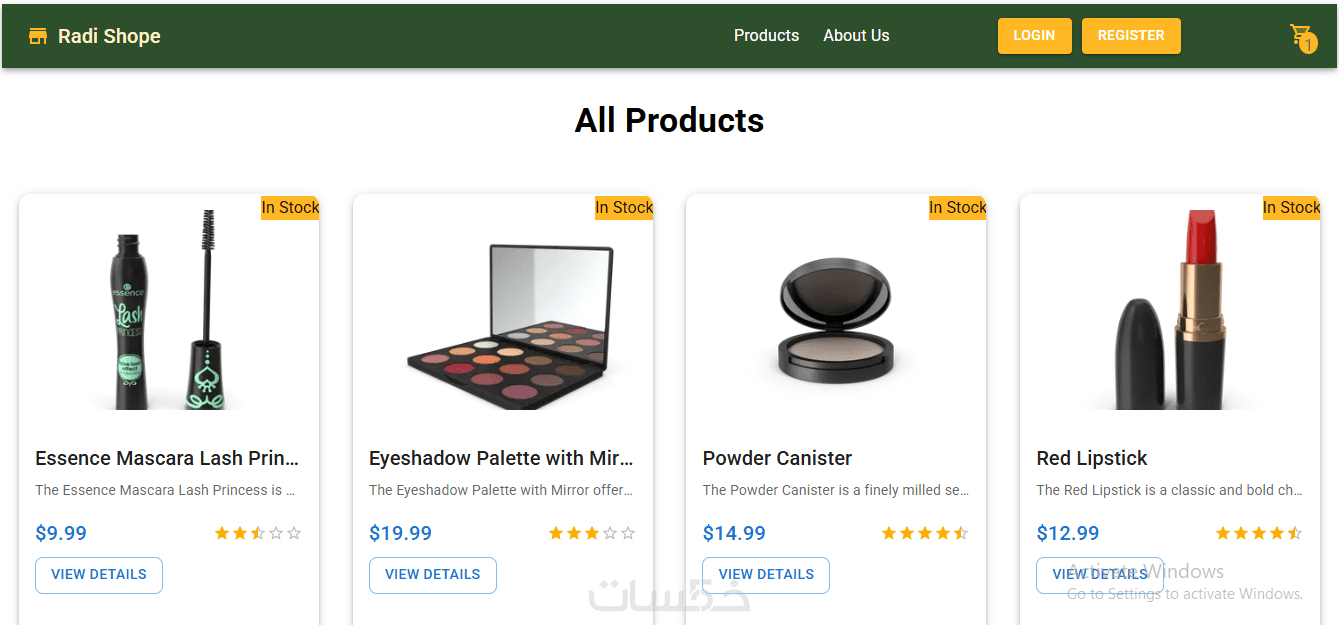
Task: View details for Eyeshadow Palette
Action: coord(433,575)
